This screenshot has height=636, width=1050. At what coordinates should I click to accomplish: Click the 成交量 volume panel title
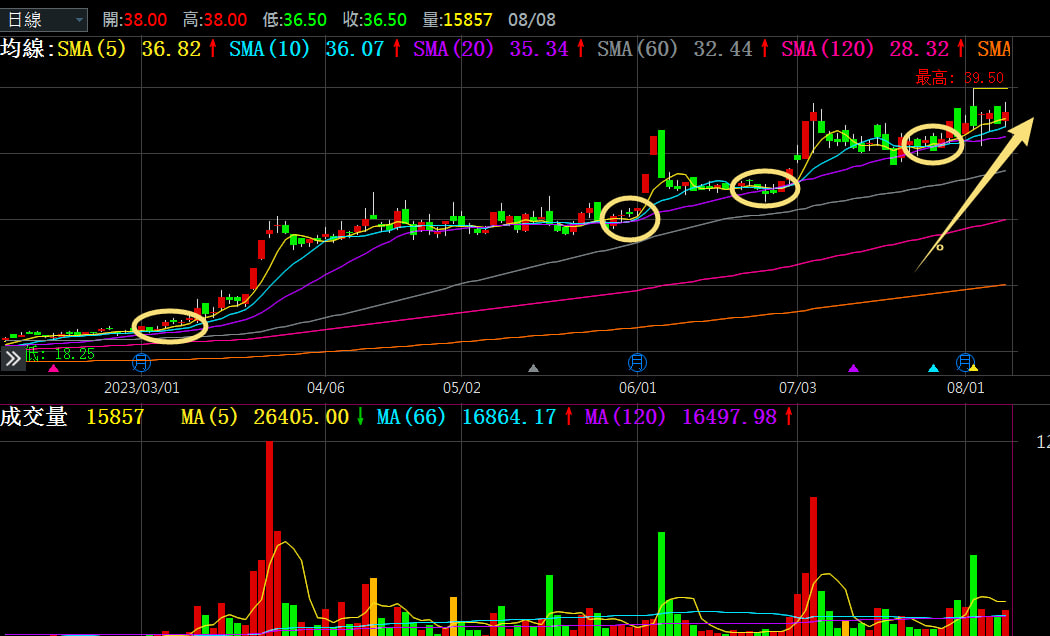click(x=34, y=417)
